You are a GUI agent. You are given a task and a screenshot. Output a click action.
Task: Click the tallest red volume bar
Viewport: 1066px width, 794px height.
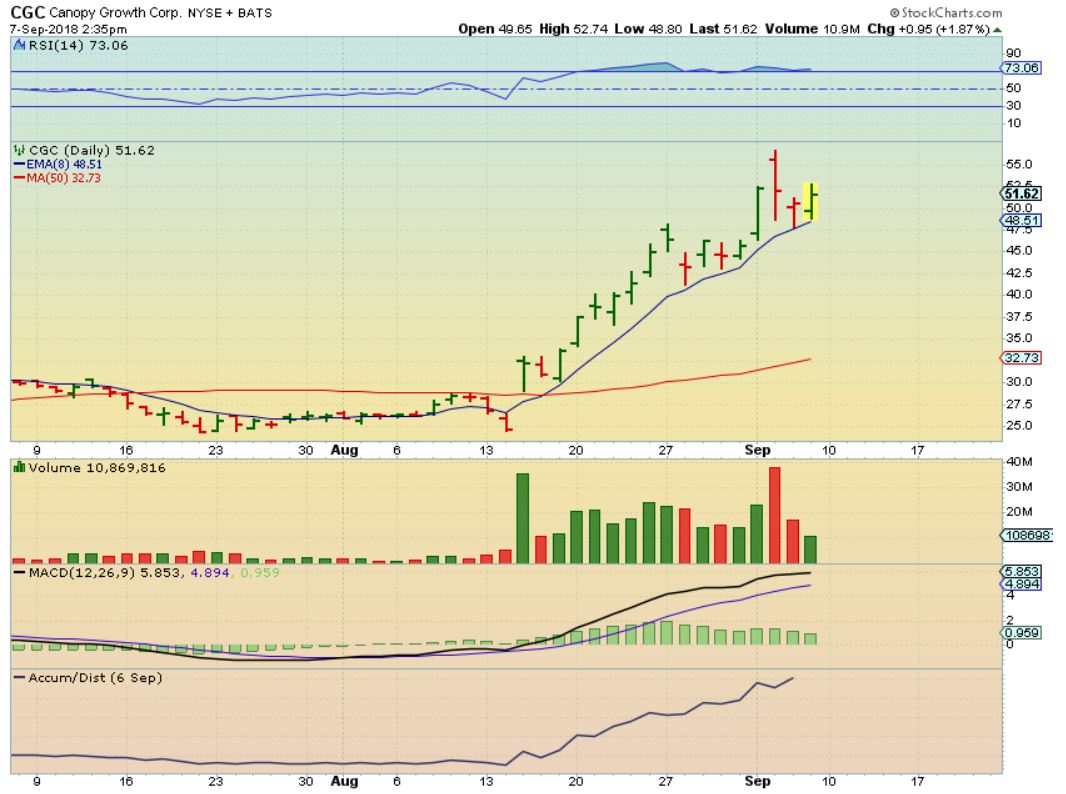[x=774, y=515]
